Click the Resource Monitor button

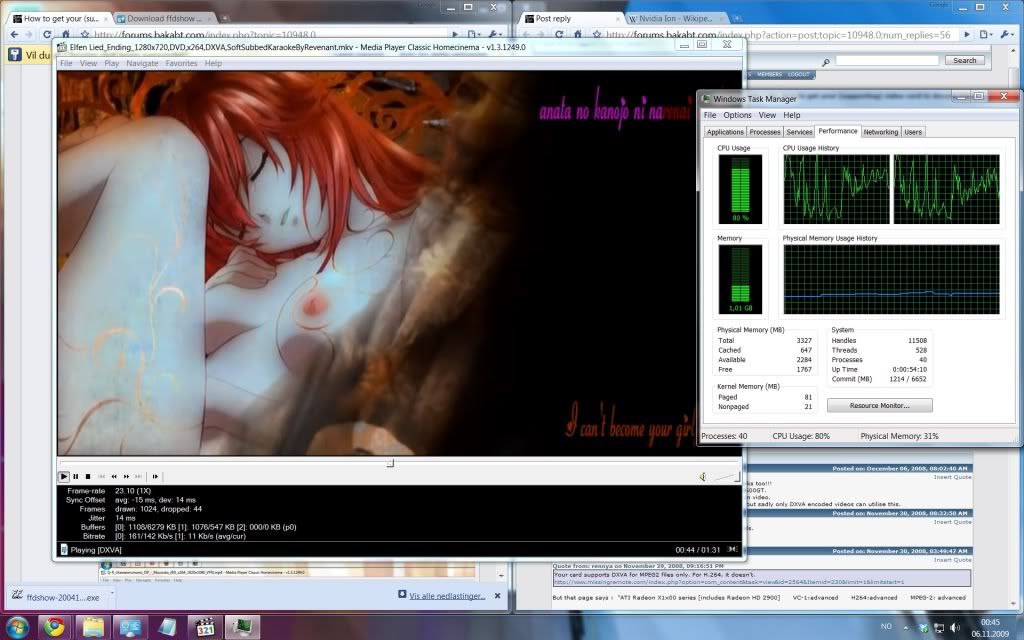point(879,405)
